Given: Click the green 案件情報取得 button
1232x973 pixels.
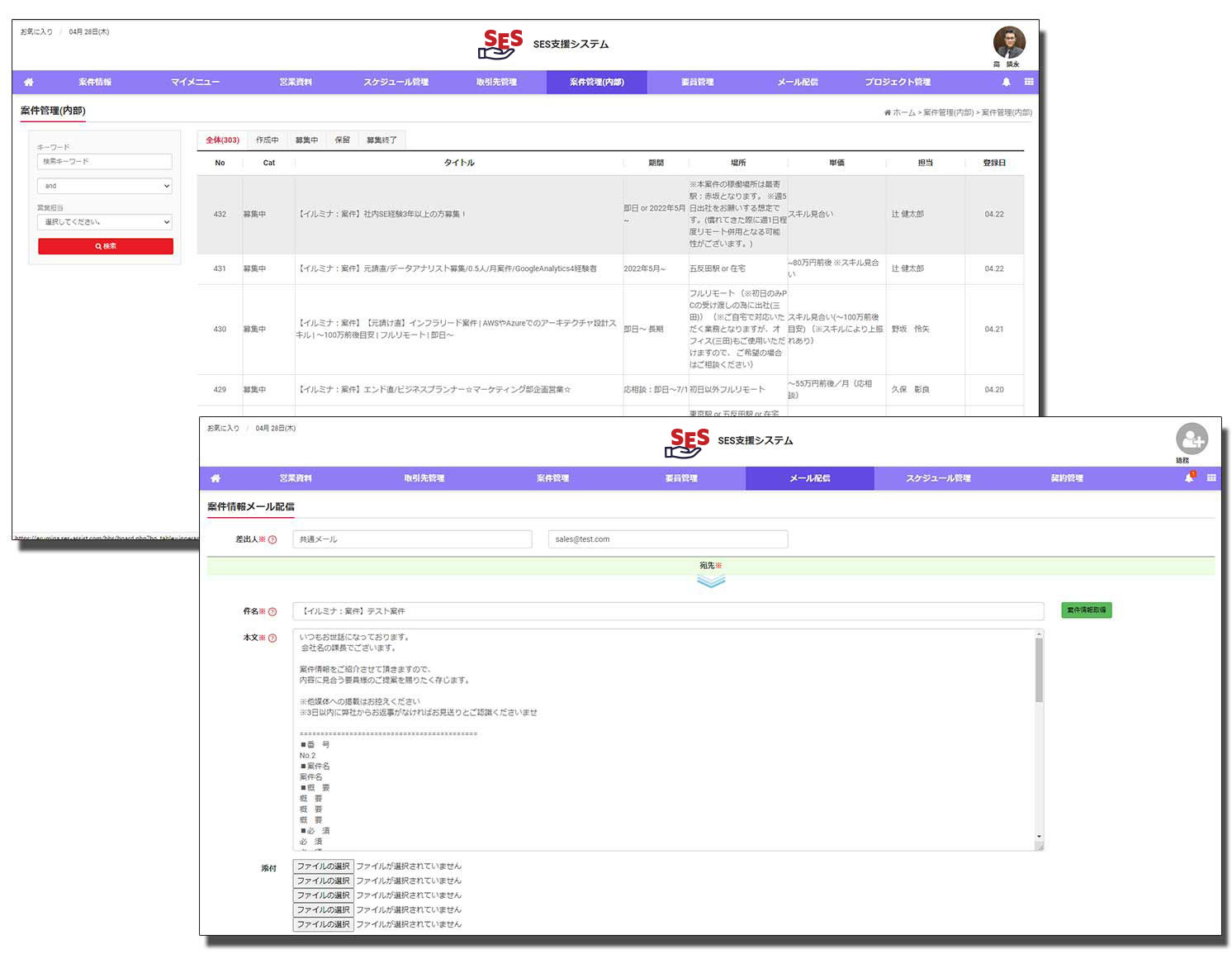Looking at the screenshot, I should 1086,610.
